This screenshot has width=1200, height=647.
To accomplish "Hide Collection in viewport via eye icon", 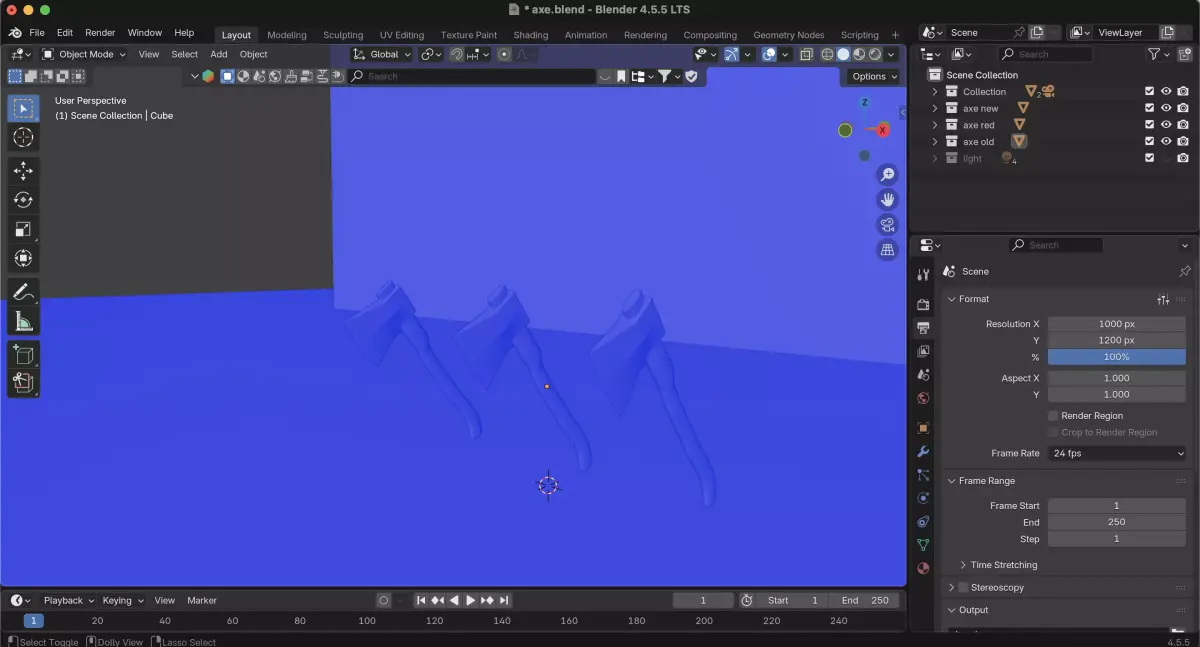I will point(1166,91).
